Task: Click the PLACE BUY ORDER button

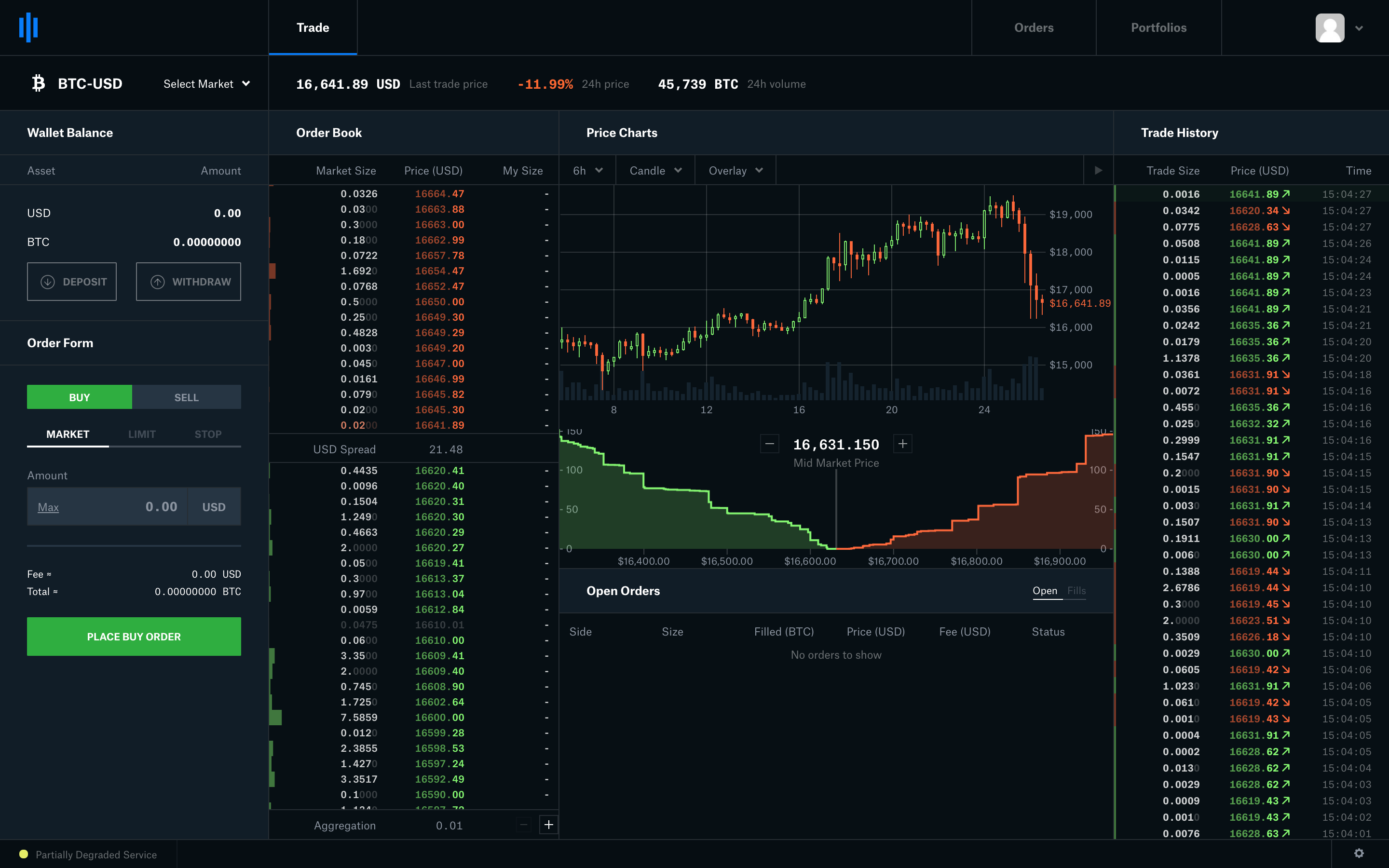Action: point(134,636)
